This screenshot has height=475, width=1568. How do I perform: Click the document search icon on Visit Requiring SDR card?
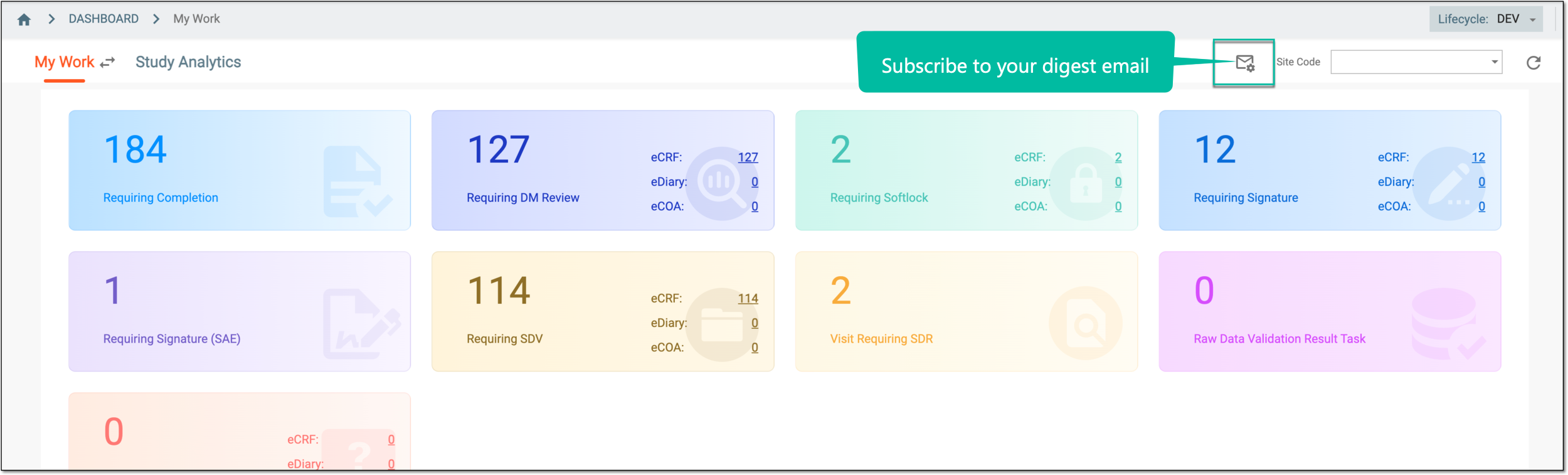(1086, 323)
